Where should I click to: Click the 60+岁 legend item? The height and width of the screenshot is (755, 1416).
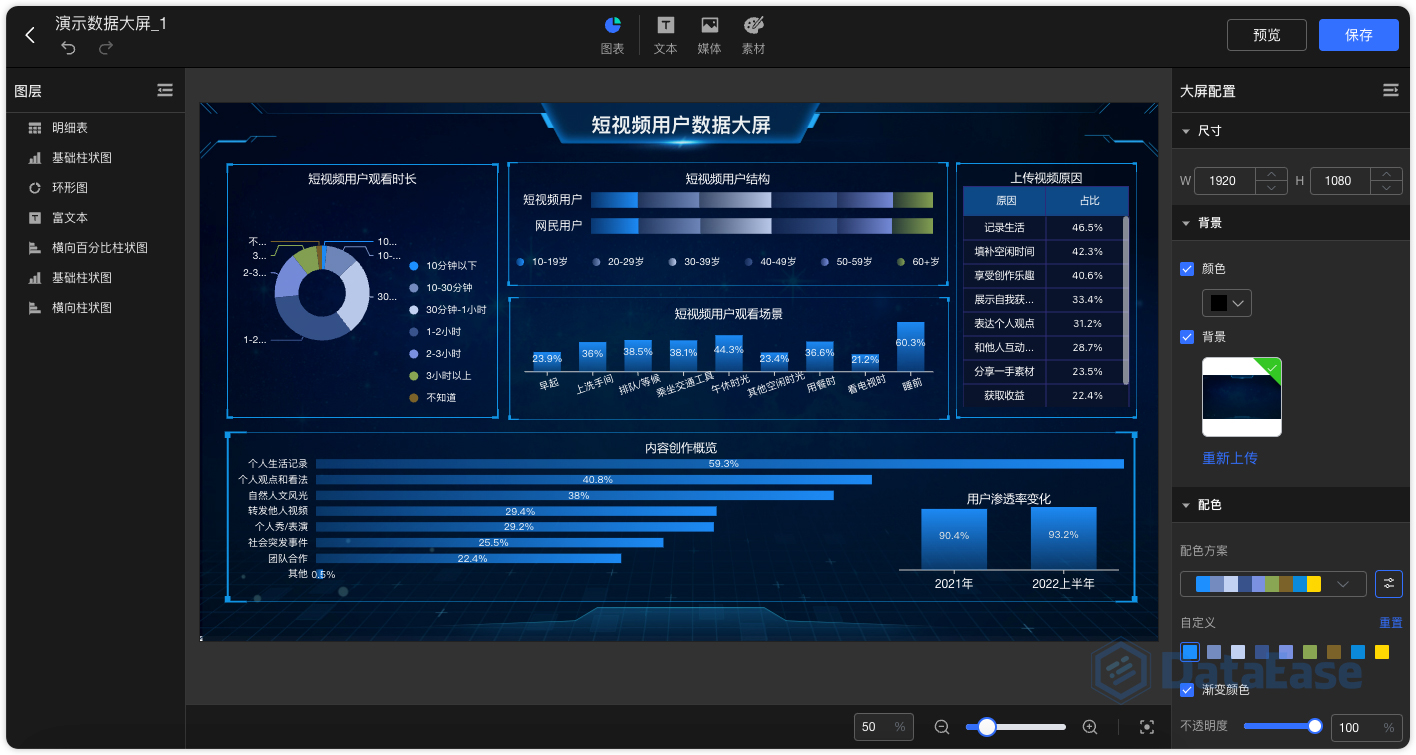click(x=919, y=262)
